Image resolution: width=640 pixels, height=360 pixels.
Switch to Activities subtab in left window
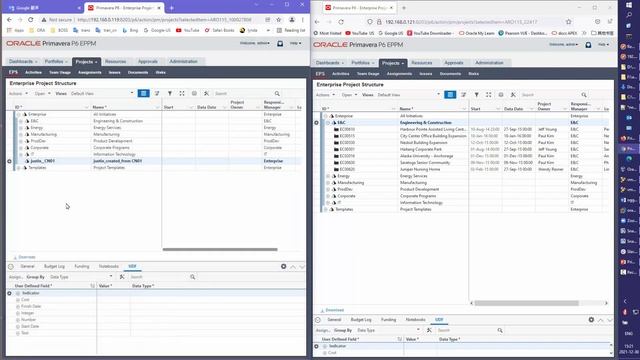pos(33,72)
